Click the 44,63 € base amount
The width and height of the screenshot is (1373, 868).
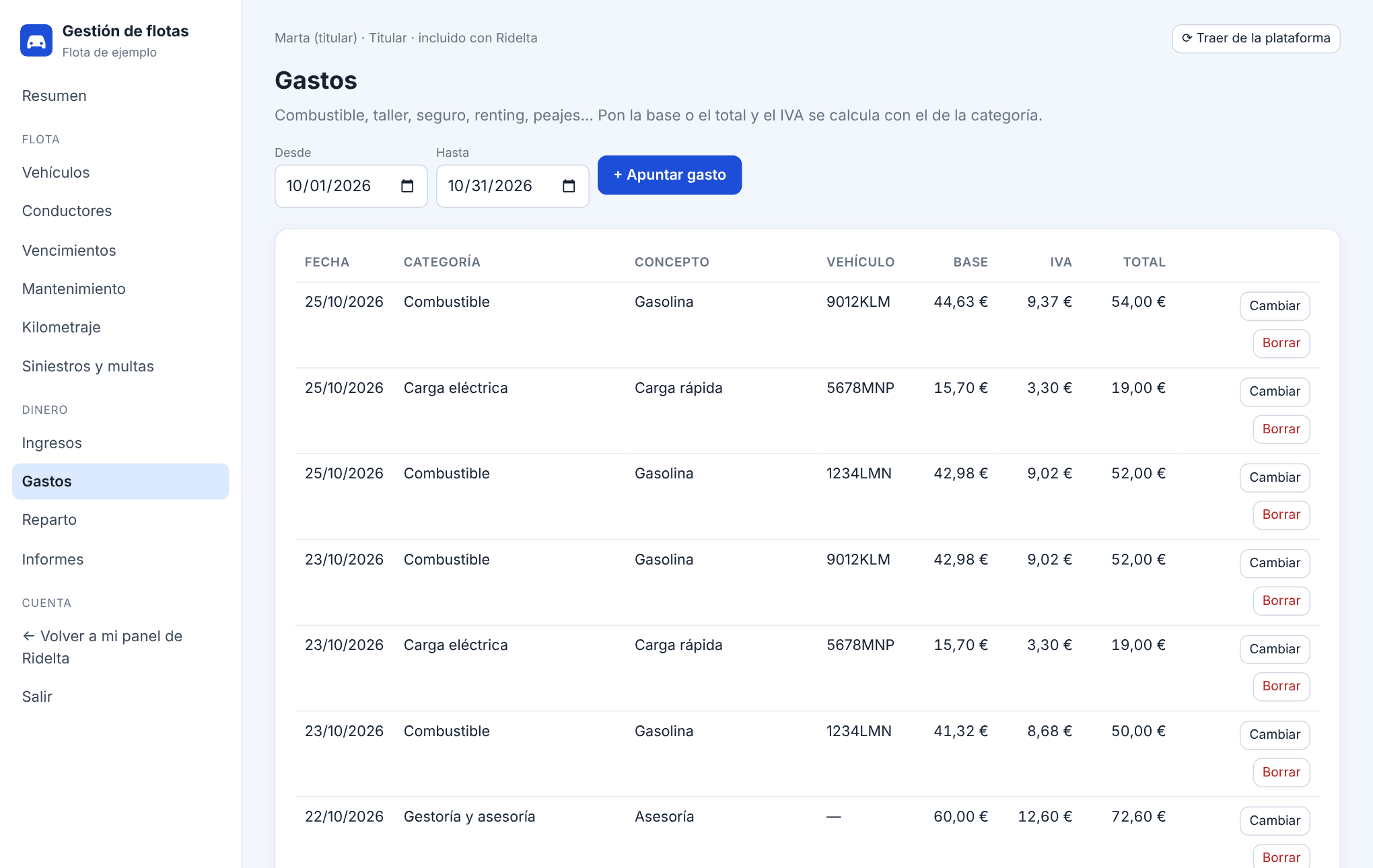point(960,302)
